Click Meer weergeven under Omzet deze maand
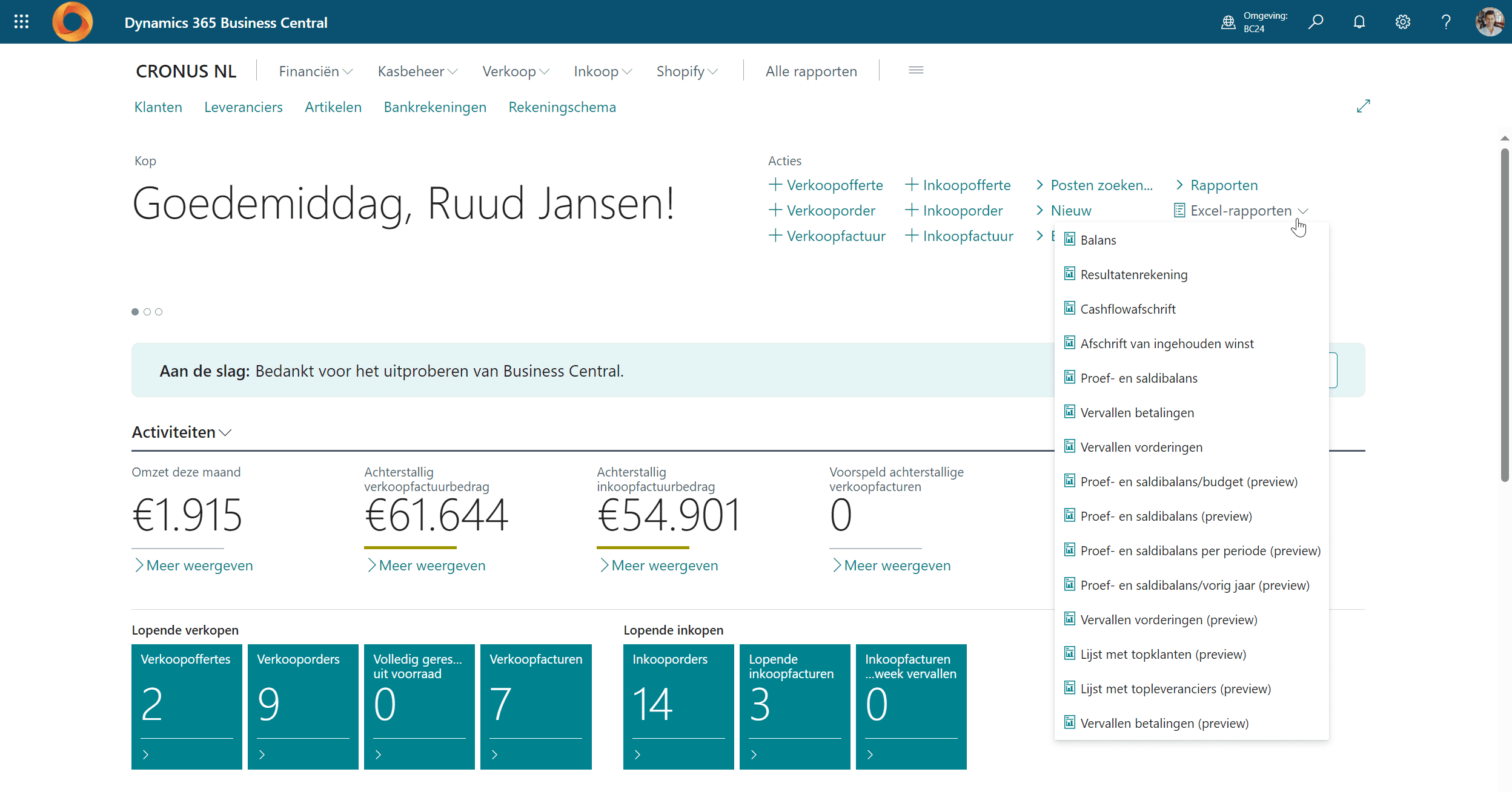Screen dimensions: 1512x792 tap(193, 566)
